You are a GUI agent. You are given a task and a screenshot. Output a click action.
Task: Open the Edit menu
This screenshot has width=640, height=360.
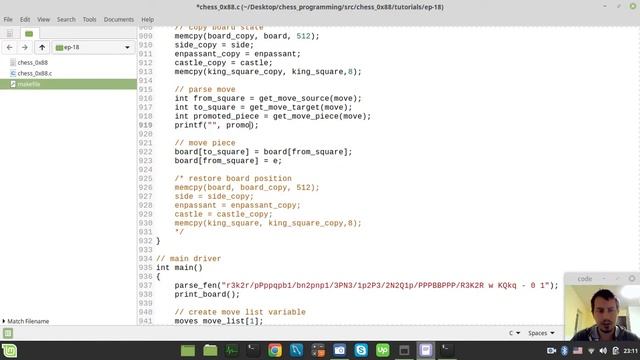click(x=25, y=20)
